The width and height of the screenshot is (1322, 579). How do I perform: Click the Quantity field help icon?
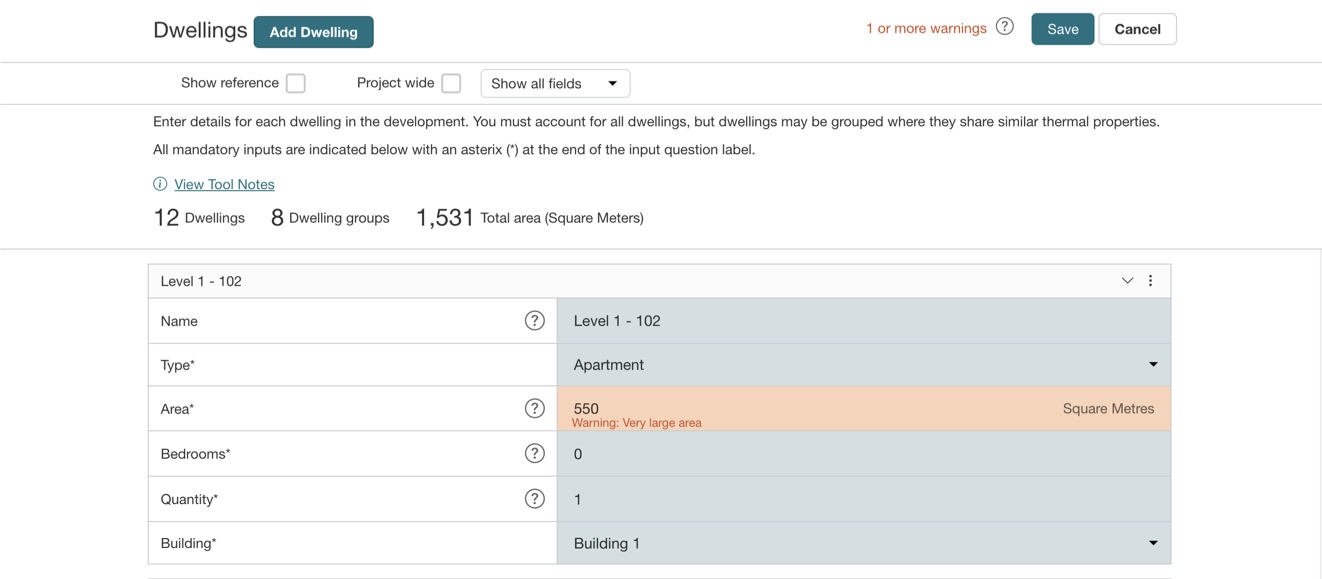[x=535, y=499]
